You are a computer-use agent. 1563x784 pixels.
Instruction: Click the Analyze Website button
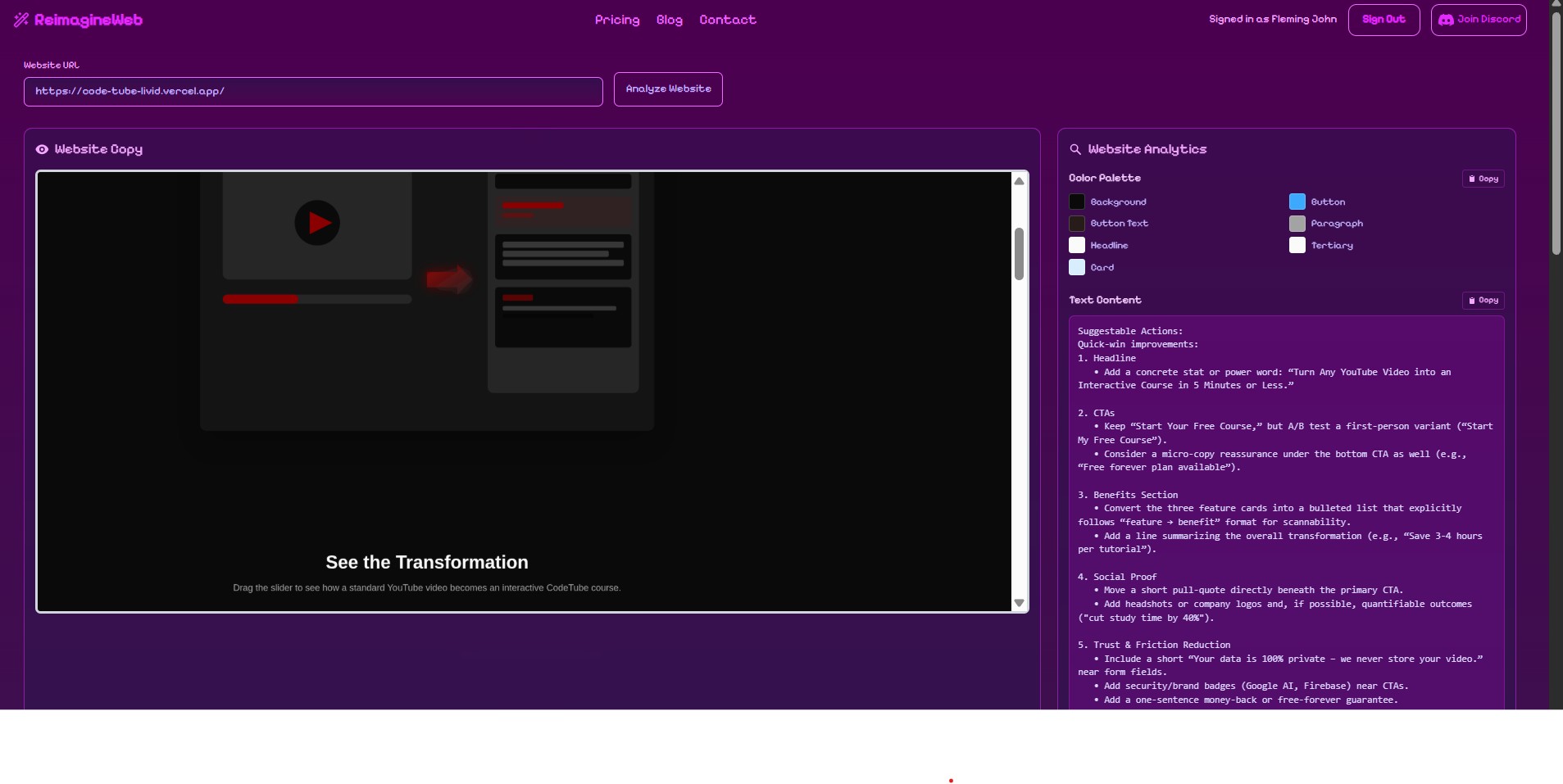[668, 88]
